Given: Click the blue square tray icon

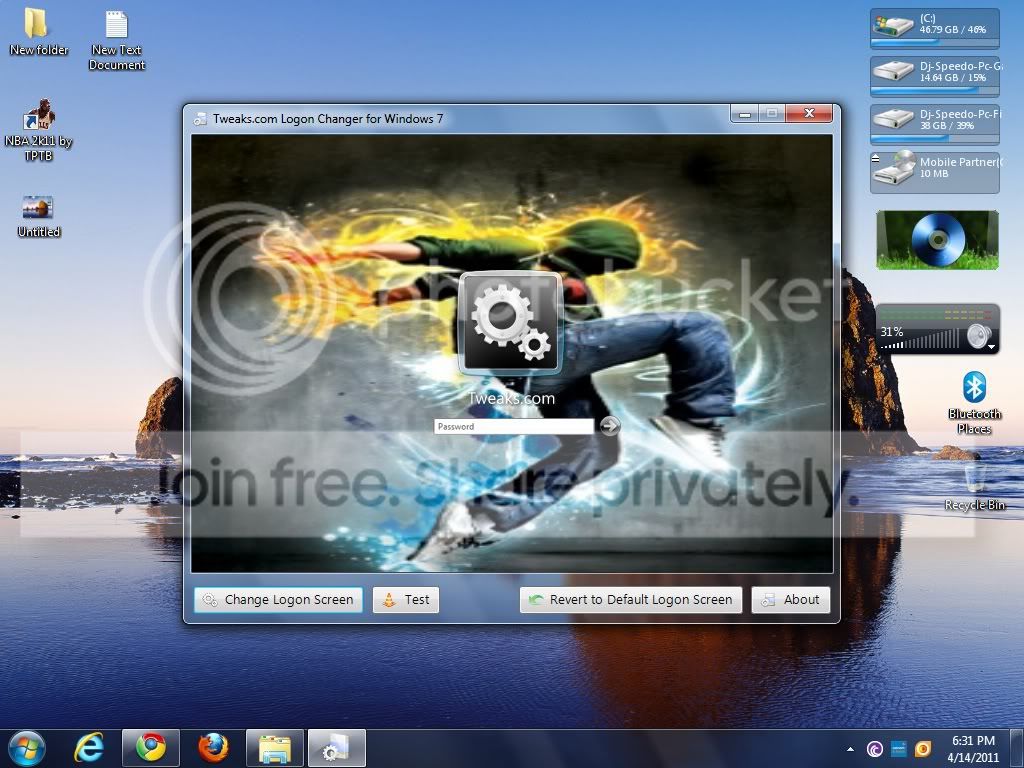Looking at the screenshot, I should (x=899, y=749).
